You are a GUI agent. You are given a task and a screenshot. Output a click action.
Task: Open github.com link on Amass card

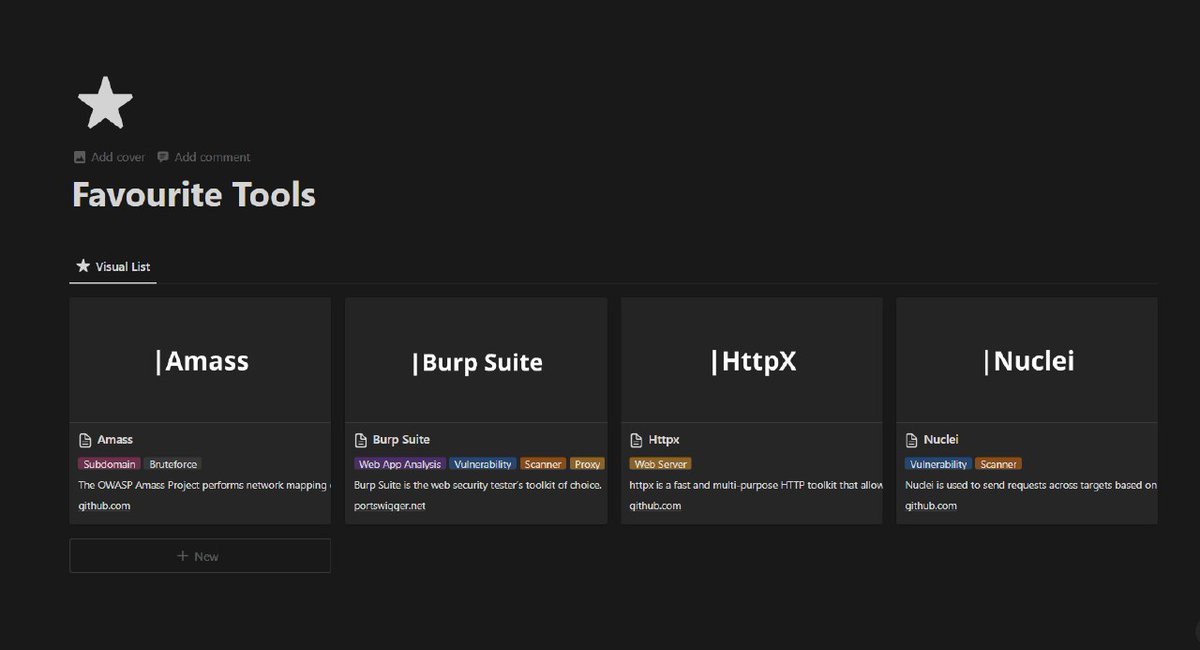click(104, 506)
